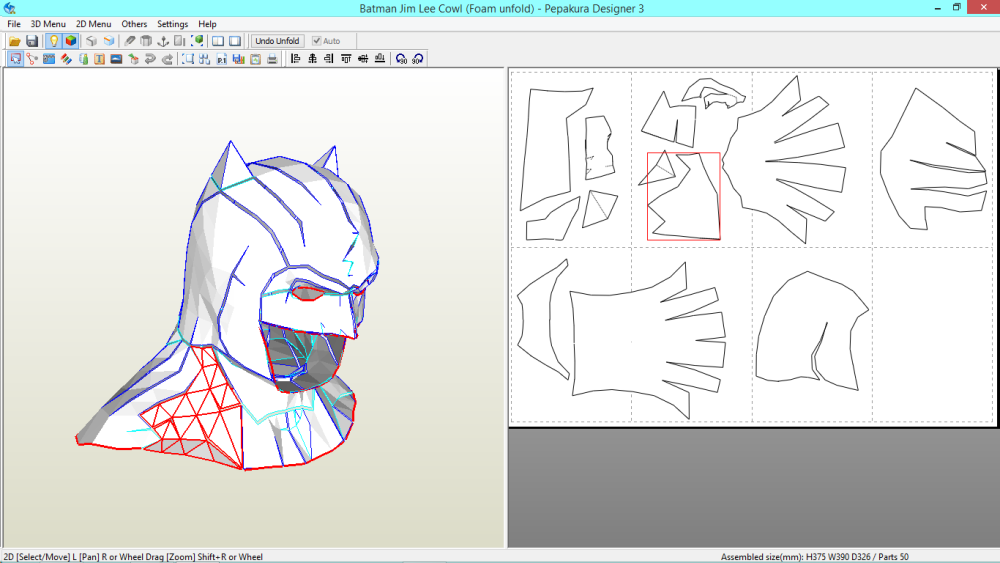
Task: Click the insert image icon
Action: (x=116, y=59)
